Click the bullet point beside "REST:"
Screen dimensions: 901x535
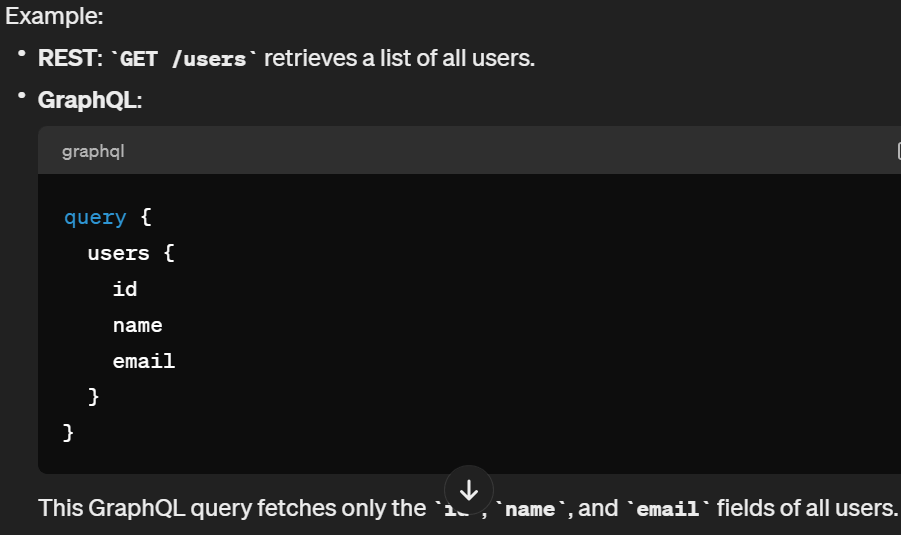(x=21, y=53)
